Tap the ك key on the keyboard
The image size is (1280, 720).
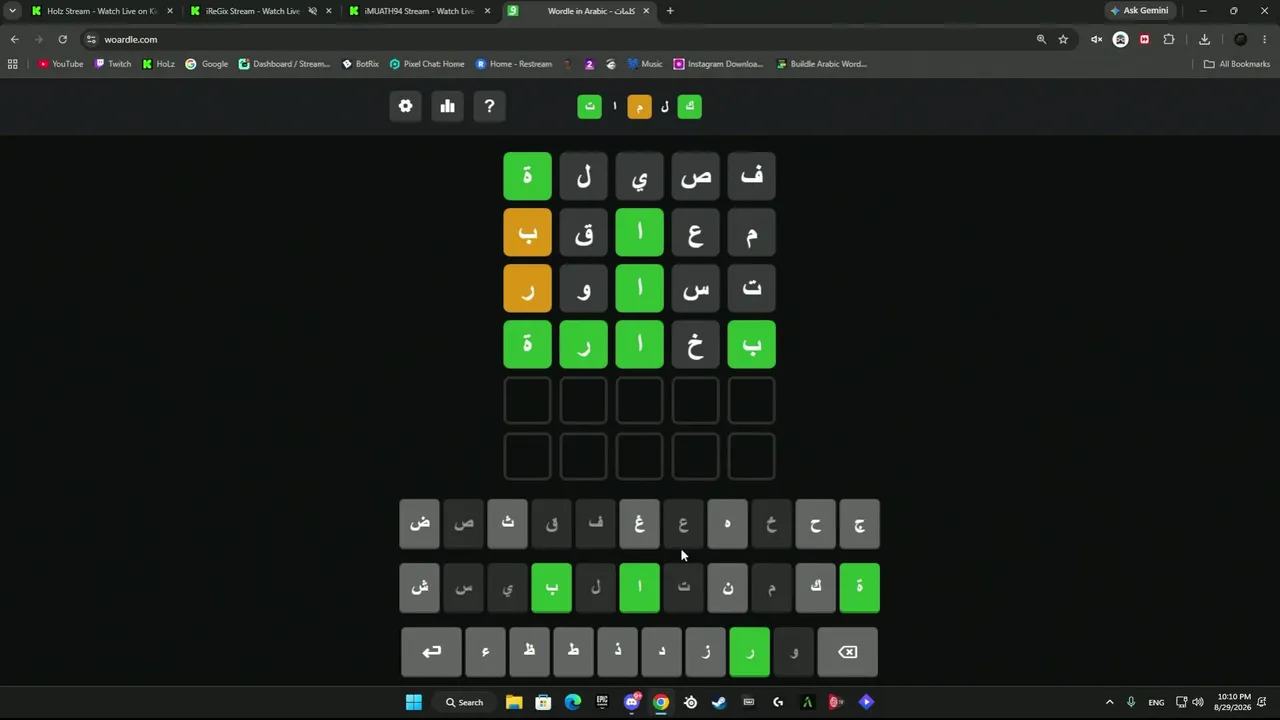[x=815, y=588]
